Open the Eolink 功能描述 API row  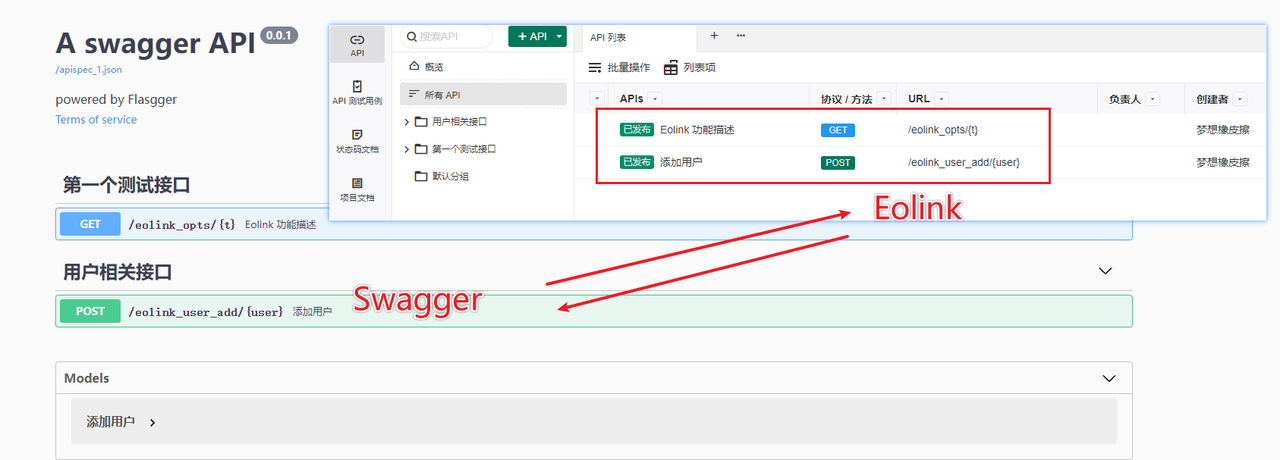click(697, 130)
